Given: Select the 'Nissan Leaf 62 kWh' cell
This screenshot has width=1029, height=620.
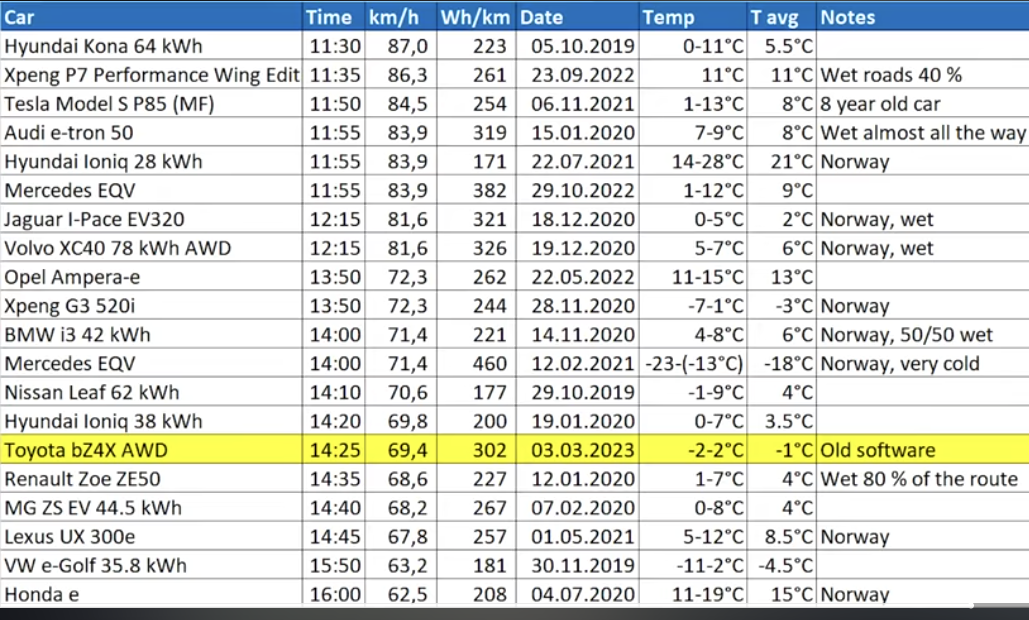Looking at the screenshot, I should [x=152, y=392].
